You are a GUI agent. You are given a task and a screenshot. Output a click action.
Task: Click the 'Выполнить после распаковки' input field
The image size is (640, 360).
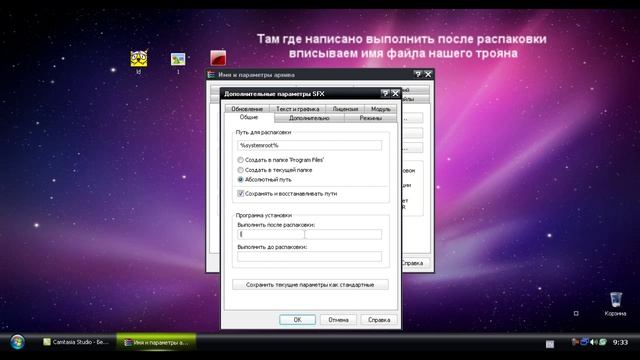tap(309, 234)
